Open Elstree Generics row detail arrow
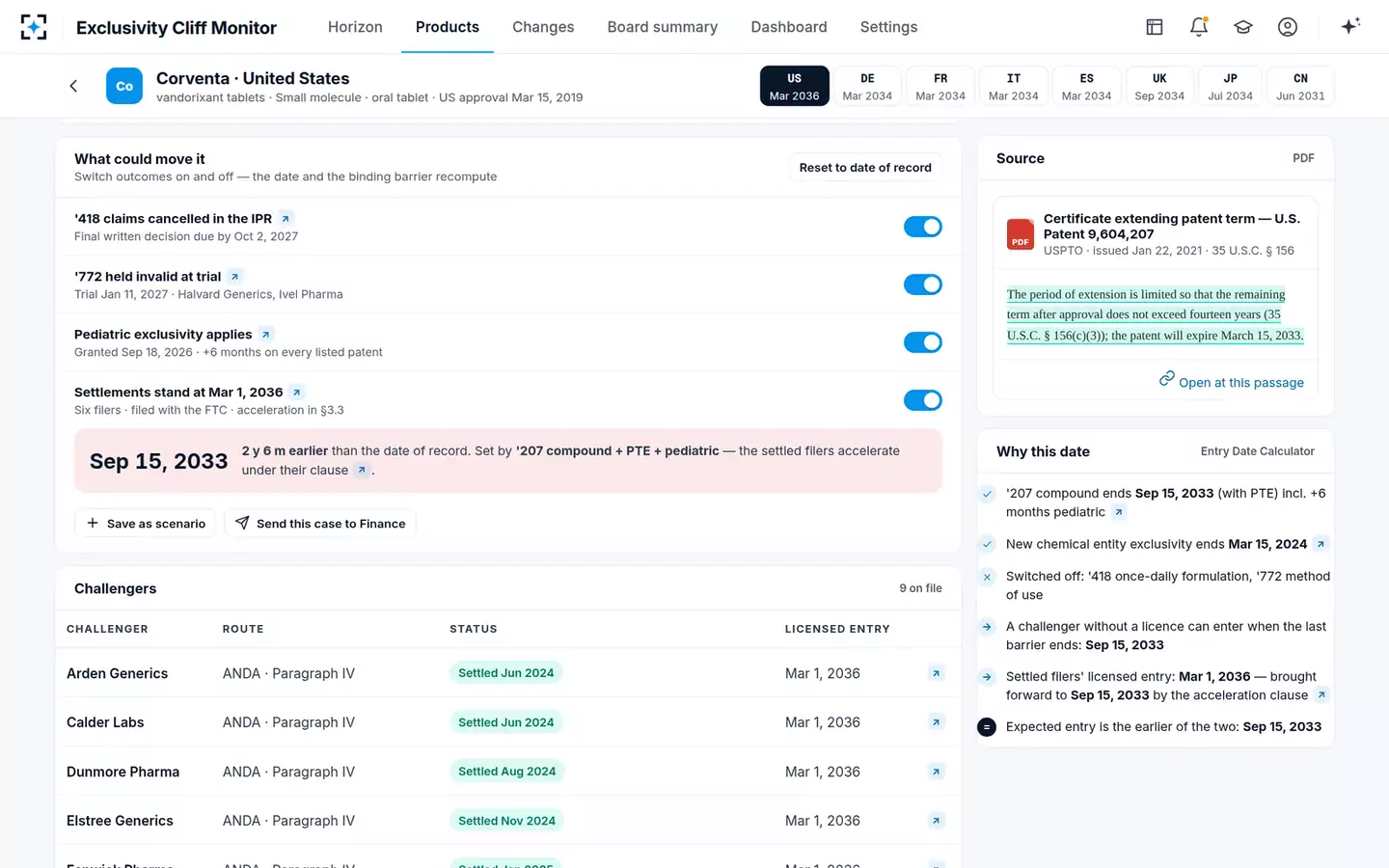The width and height of the screenshot is (1389, 868). [x=936, y=821]
